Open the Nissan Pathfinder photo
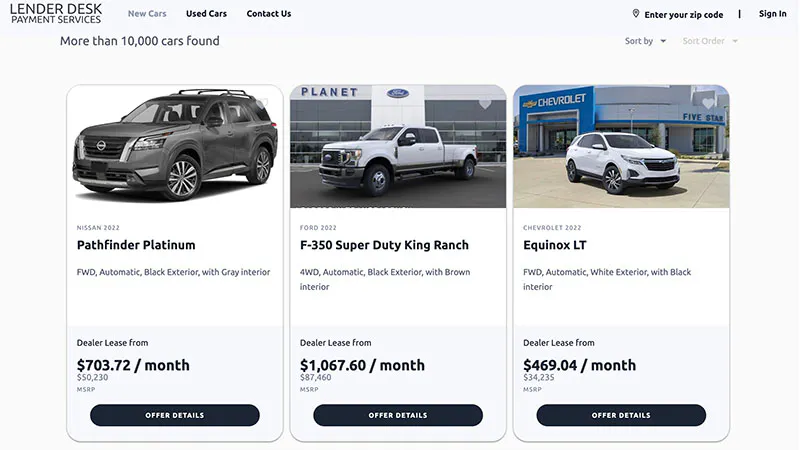800x450 pixels. [x=175, y=150]
